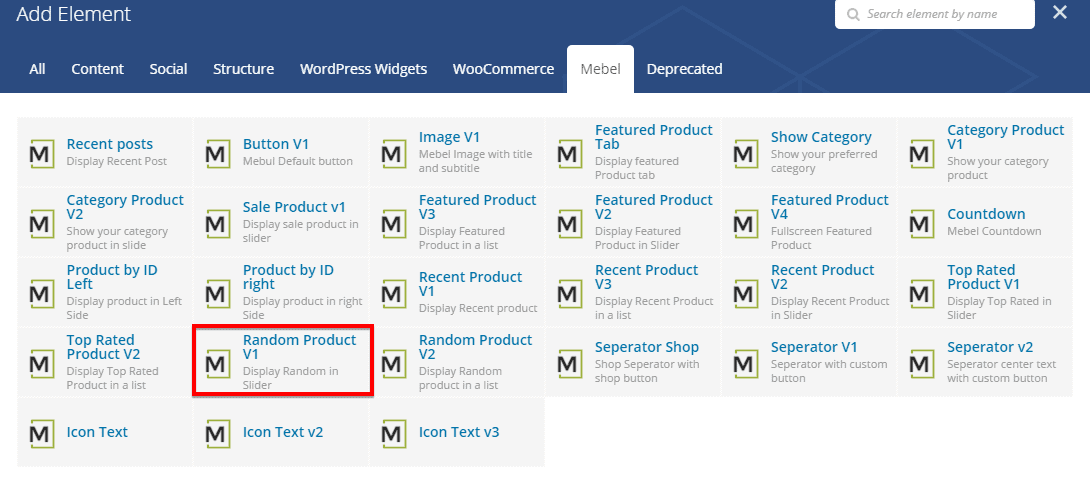Click the M icon beside Image V1
Screen dimensions: 1090x484
394,153
